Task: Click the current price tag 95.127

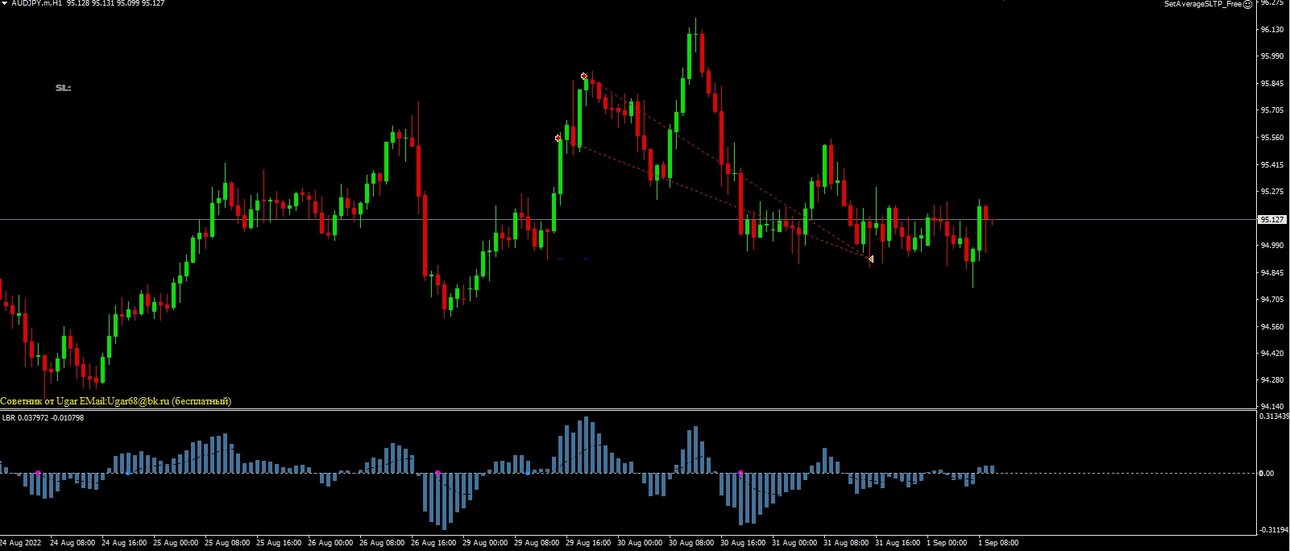Action: [1272, 219]
